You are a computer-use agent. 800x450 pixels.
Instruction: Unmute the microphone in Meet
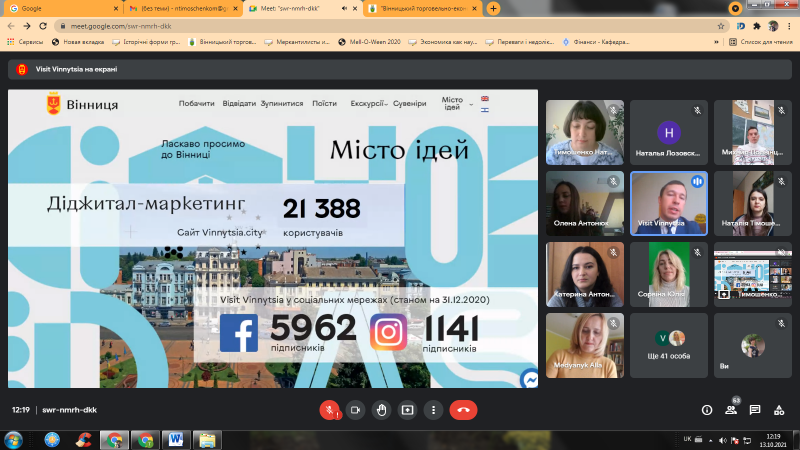click(x=330, y=410)
